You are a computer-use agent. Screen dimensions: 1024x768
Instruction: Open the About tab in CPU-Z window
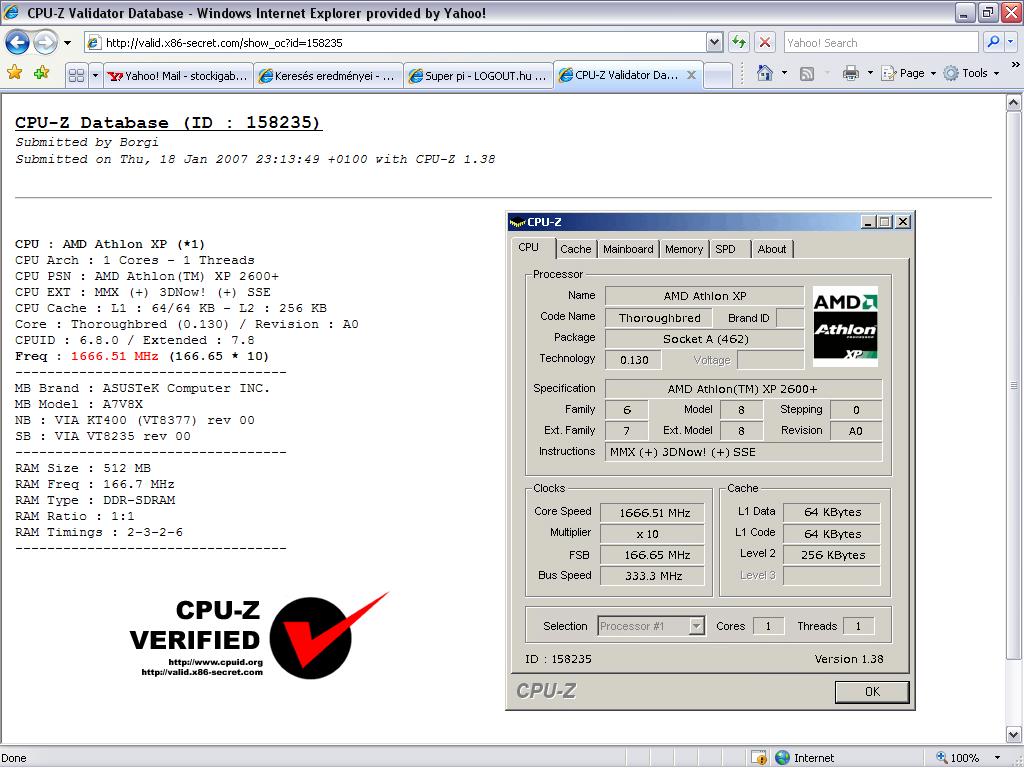click(772, 249)
